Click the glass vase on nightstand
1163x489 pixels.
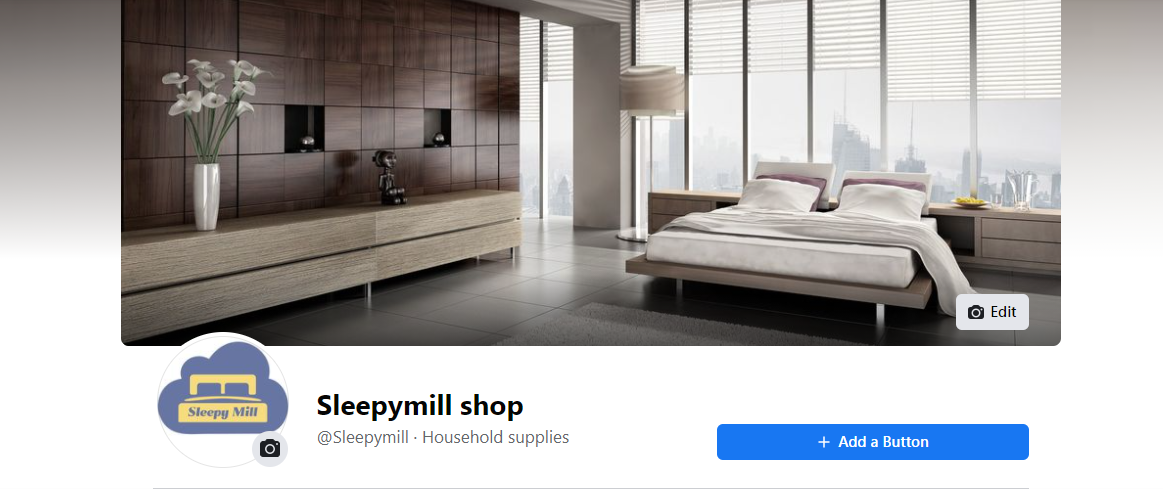pos(1022,188)
